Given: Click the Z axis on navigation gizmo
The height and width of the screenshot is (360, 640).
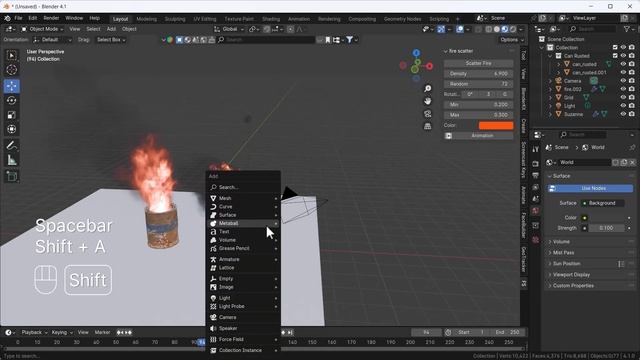Looking at the screenshot, I should [x=416, y=53].
